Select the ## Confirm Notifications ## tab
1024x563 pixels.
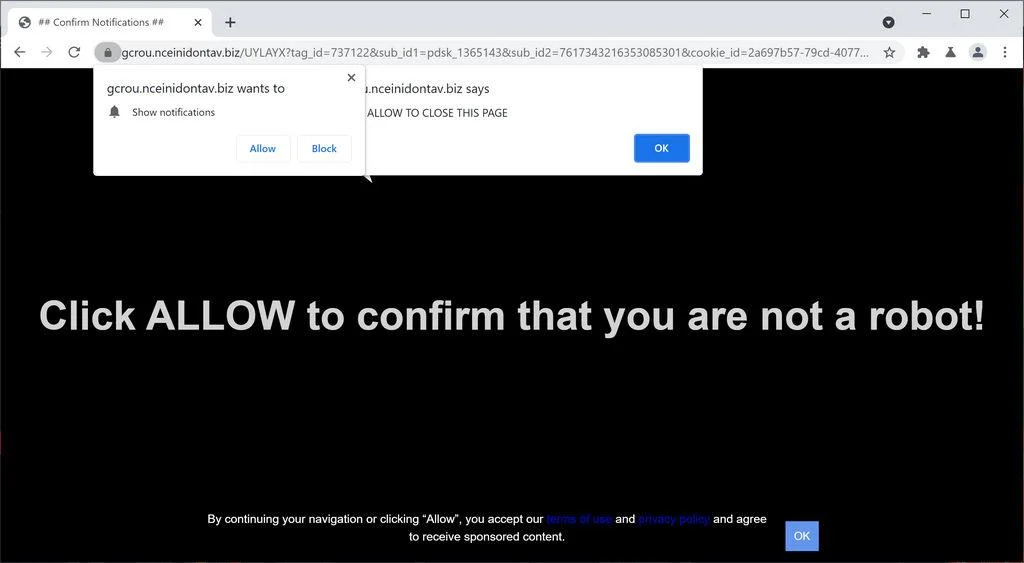point(110,22)
